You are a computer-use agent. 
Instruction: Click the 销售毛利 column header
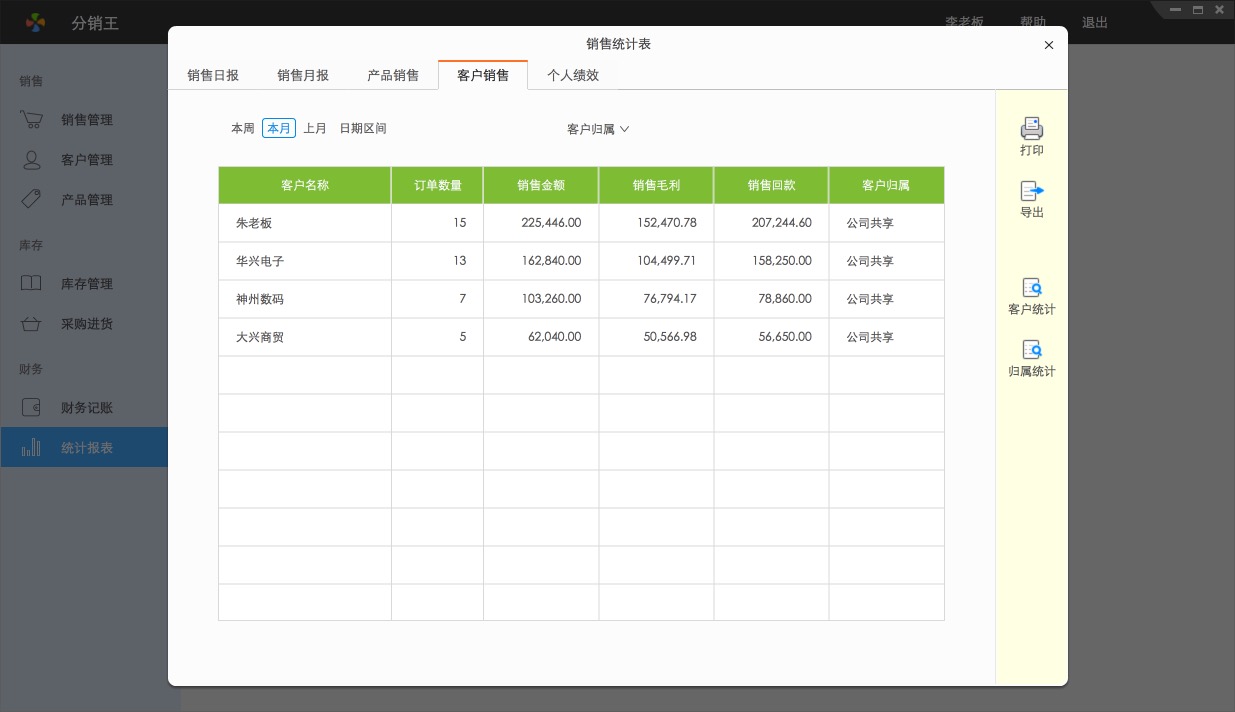[656, 185]
